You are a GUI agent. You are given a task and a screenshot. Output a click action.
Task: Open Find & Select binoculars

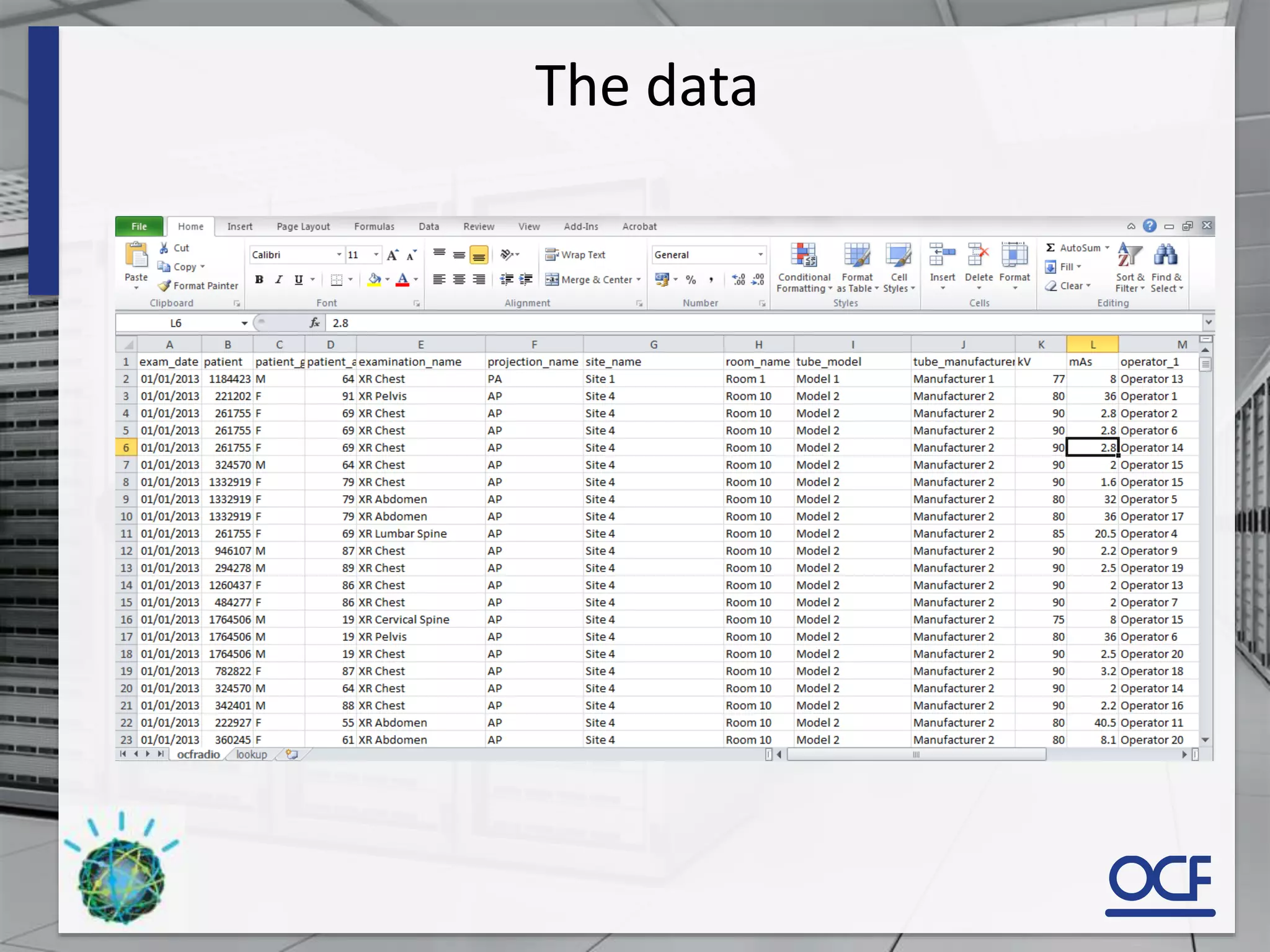(1166, 268)
